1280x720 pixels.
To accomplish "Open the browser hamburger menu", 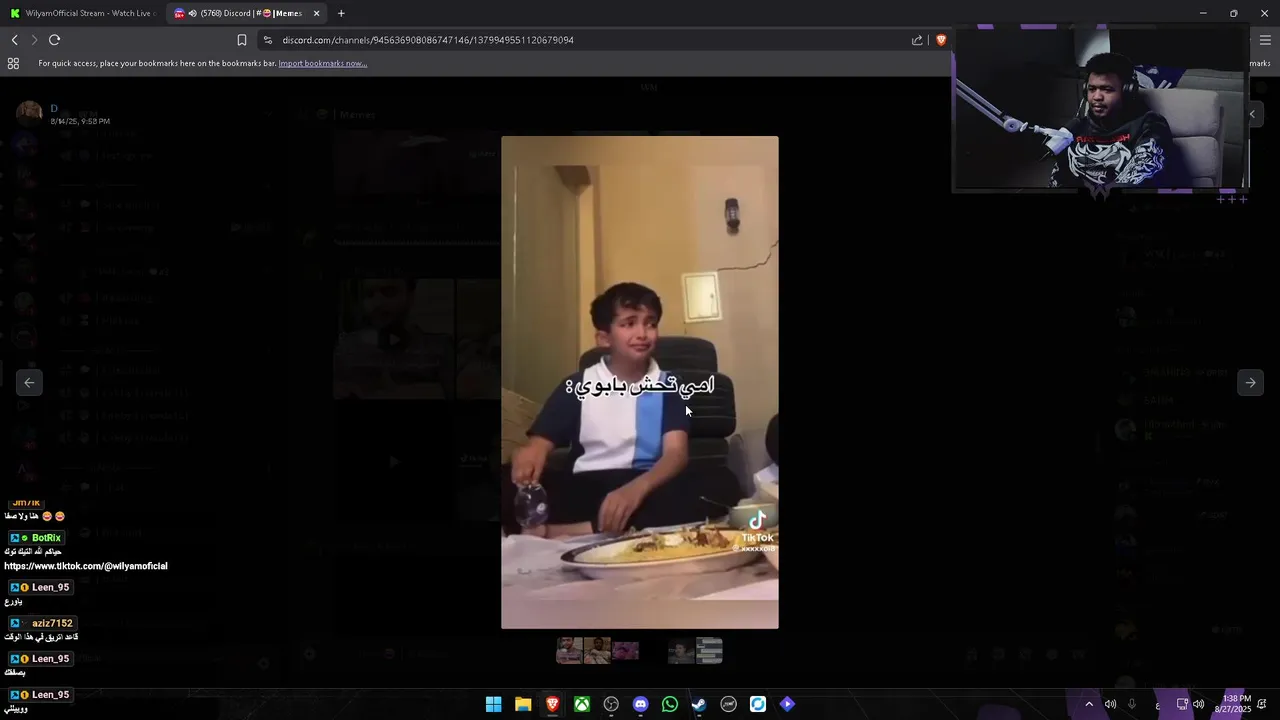I will pyautogui.click(x=1265, y=40).
